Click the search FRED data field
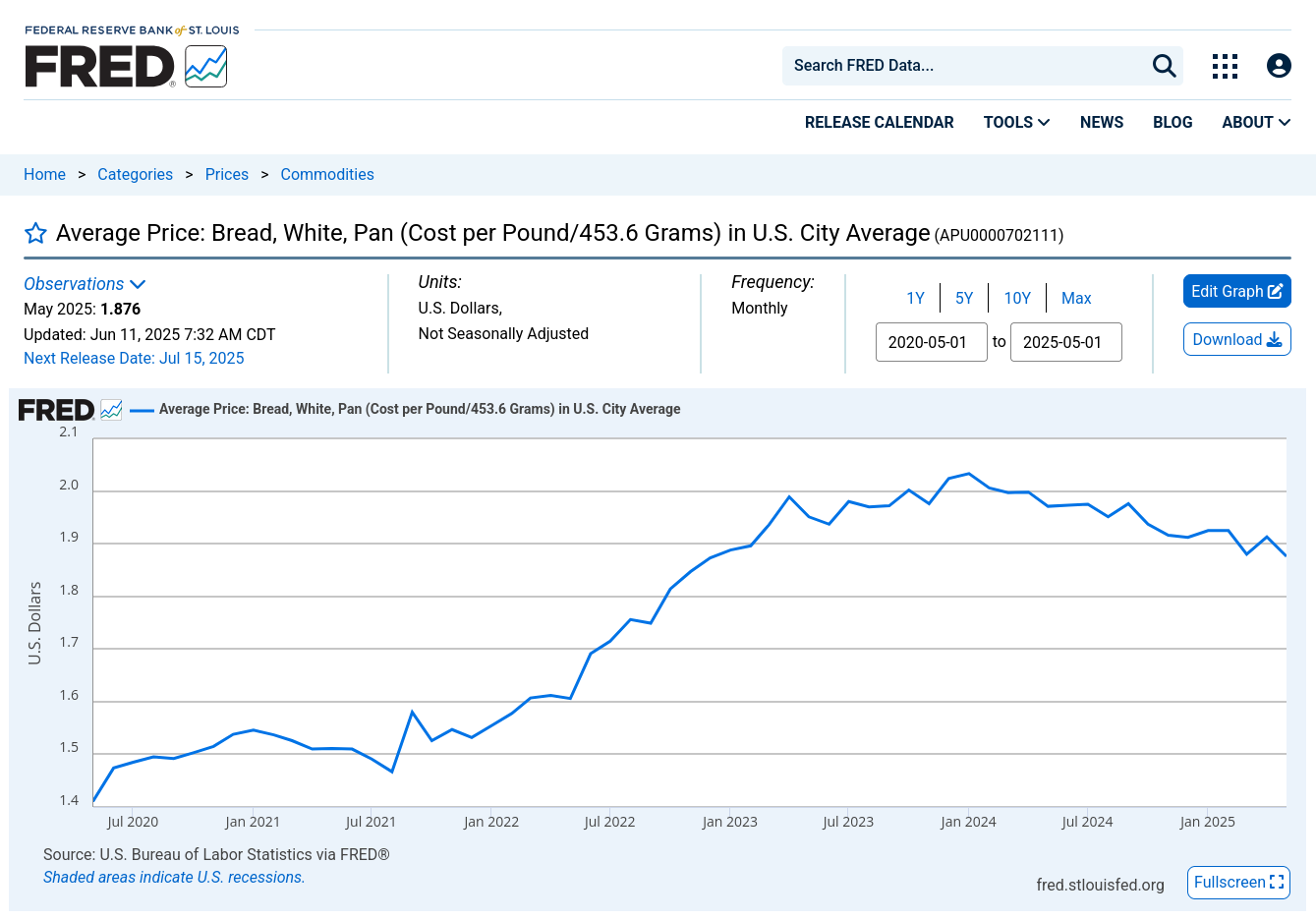This screenshot has width=1316, height=920. pyautogui.click(x=968, y=66)
